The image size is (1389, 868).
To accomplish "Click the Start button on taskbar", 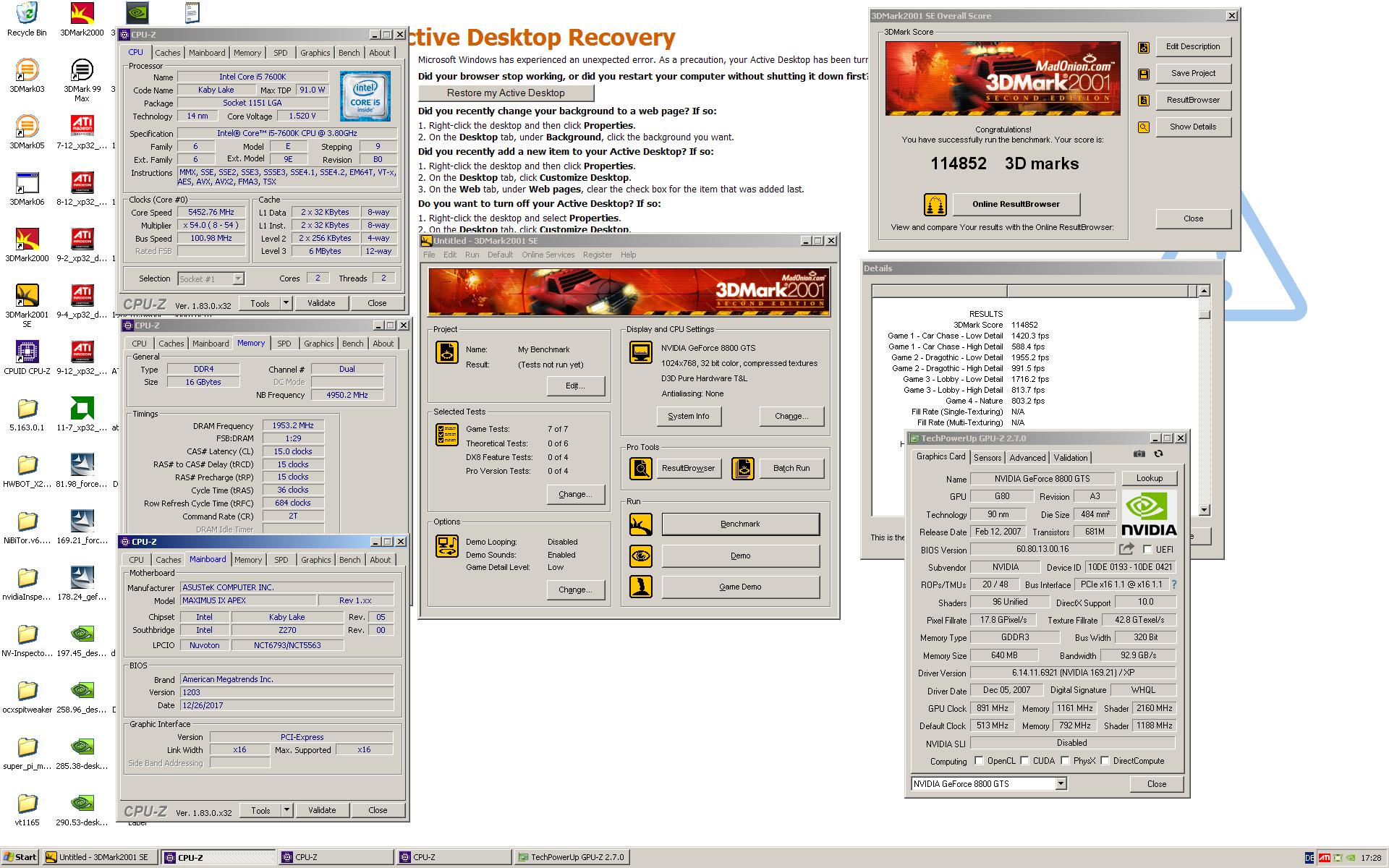I will pos(20,858).
